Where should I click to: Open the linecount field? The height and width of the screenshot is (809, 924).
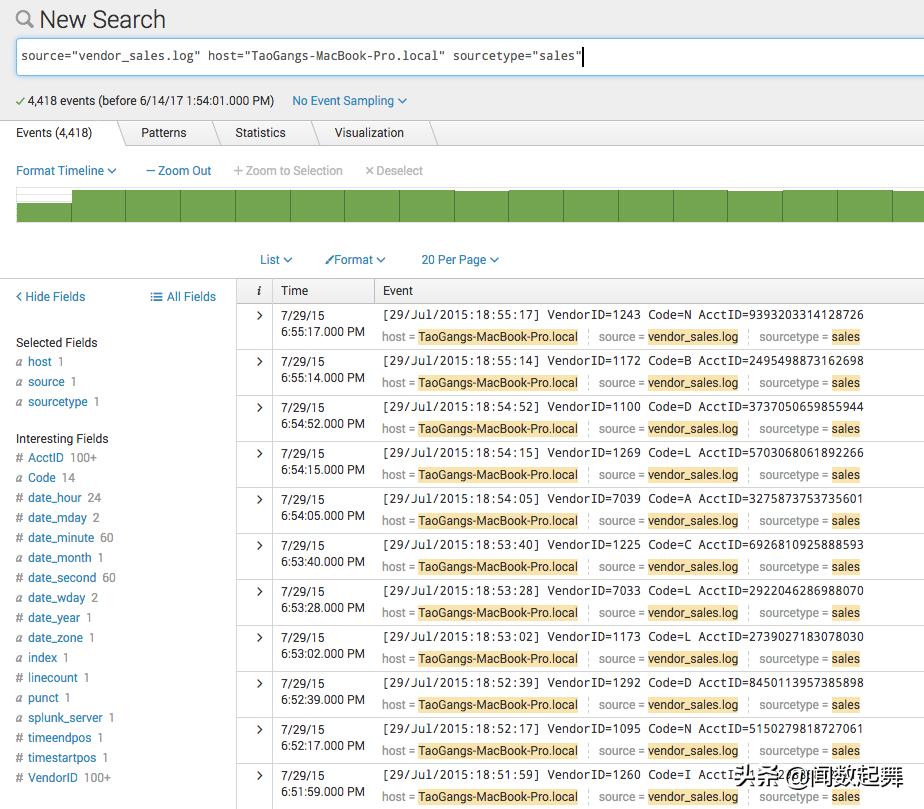[52, 678]
